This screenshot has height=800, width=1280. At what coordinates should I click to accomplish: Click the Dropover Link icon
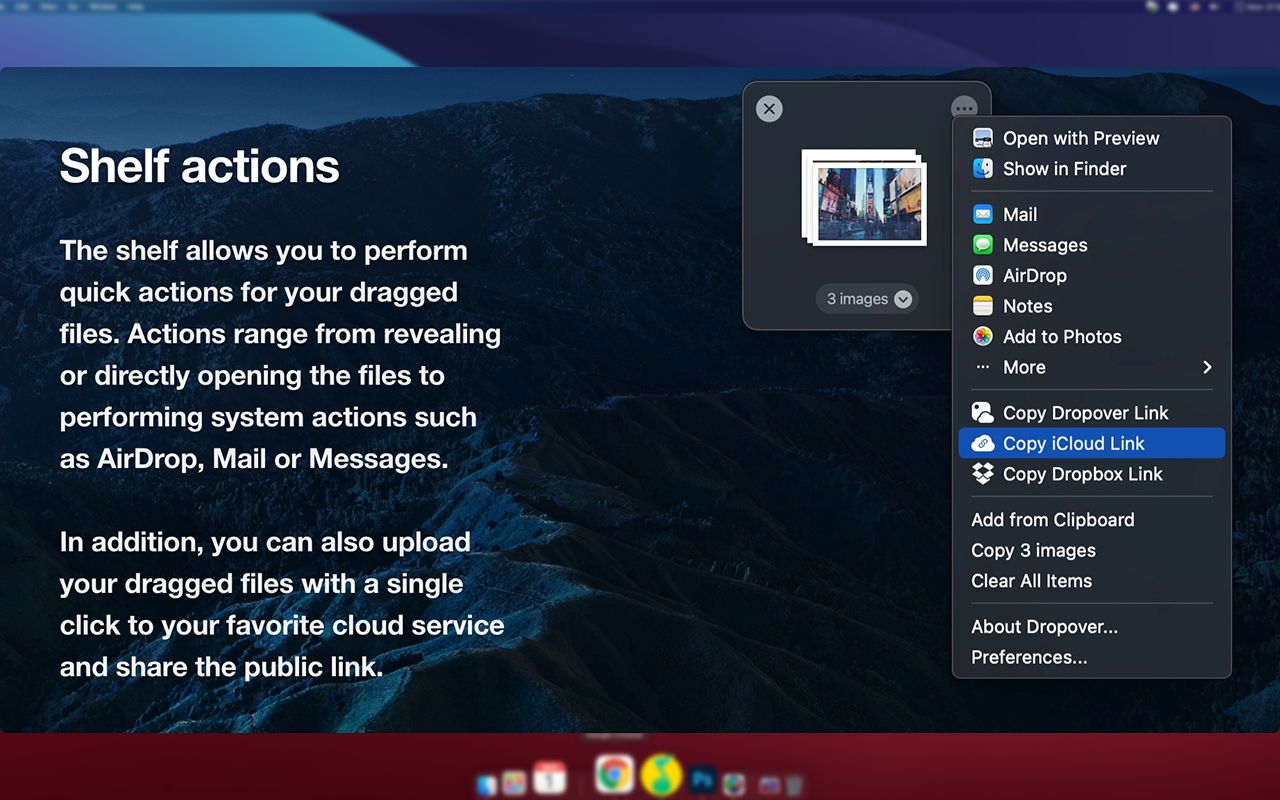click(x=983, y=412)
